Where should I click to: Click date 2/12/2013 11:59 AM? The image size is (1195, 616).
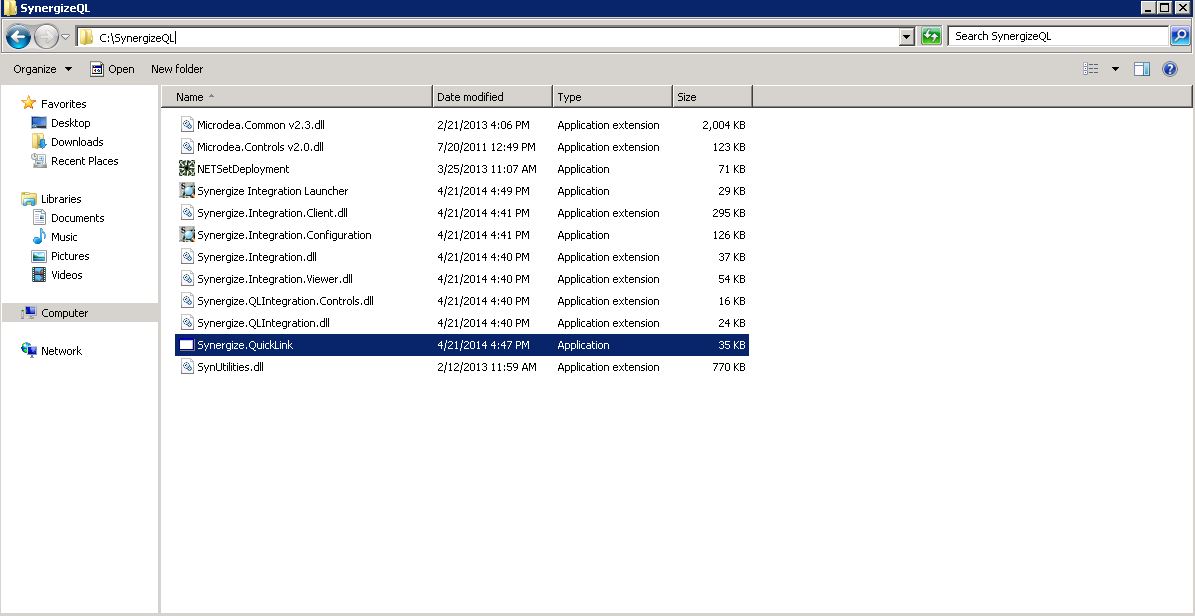486,367
